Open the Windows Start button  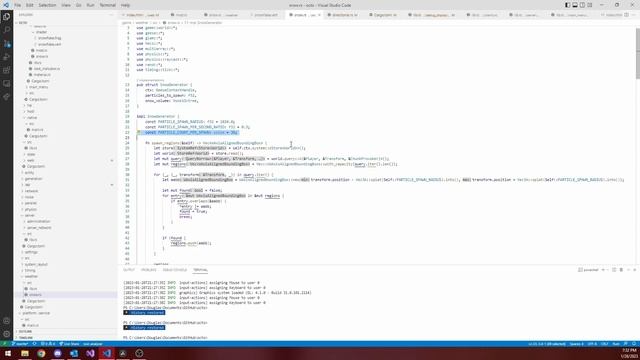click(x=8, y=353)
